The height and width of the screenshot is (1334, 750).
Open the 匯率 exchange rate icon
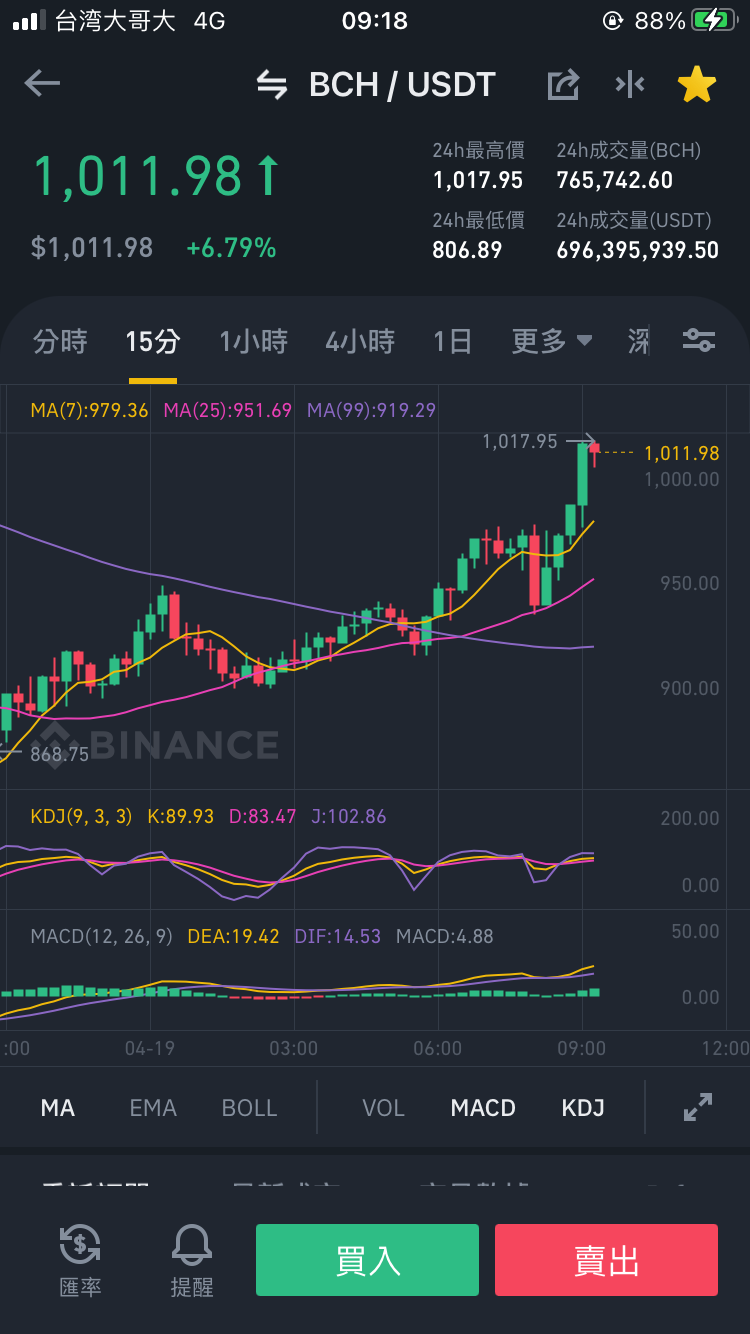[80, 1260]
